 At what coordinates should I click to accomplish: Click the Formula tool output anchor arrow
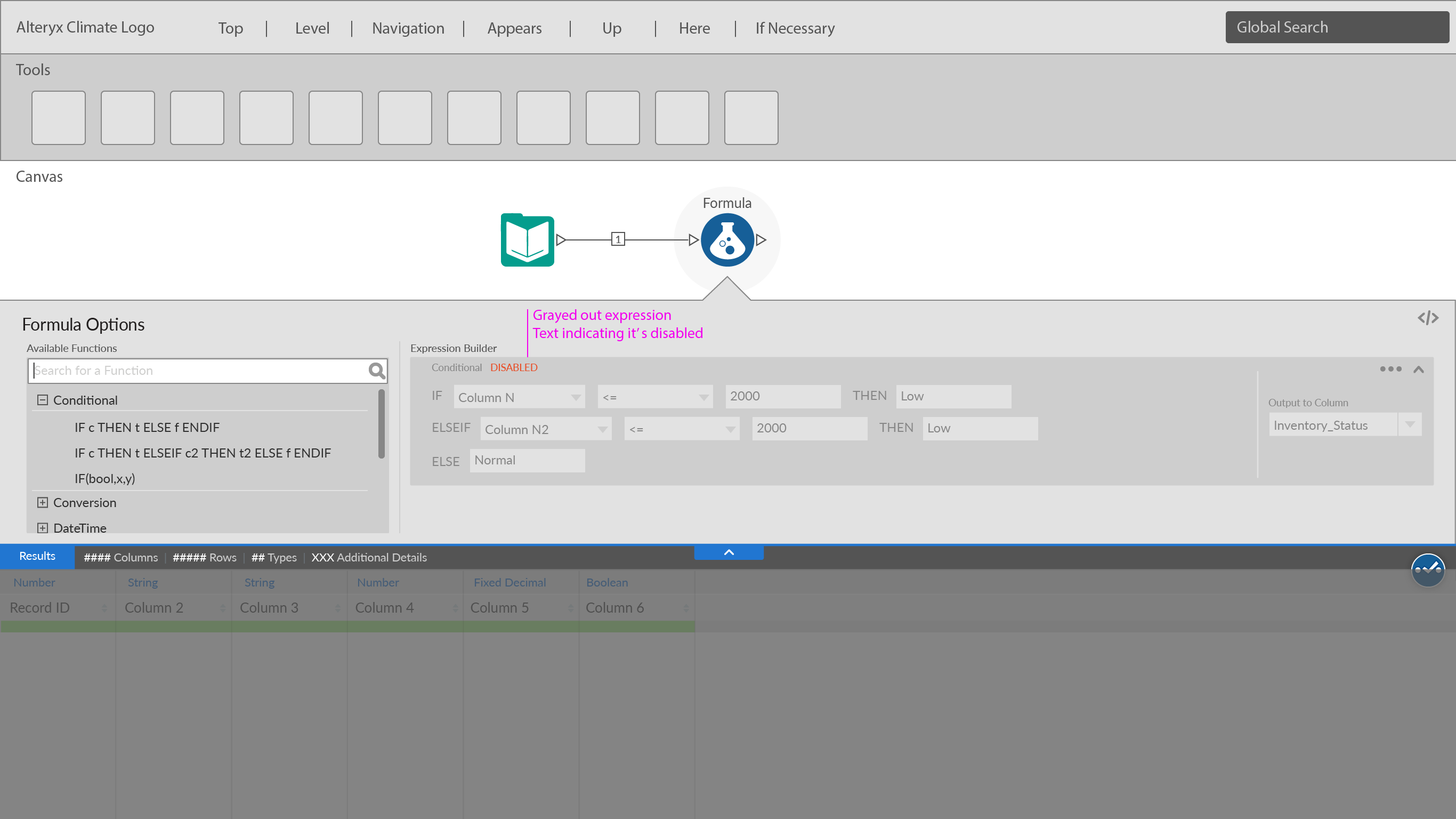762,240
